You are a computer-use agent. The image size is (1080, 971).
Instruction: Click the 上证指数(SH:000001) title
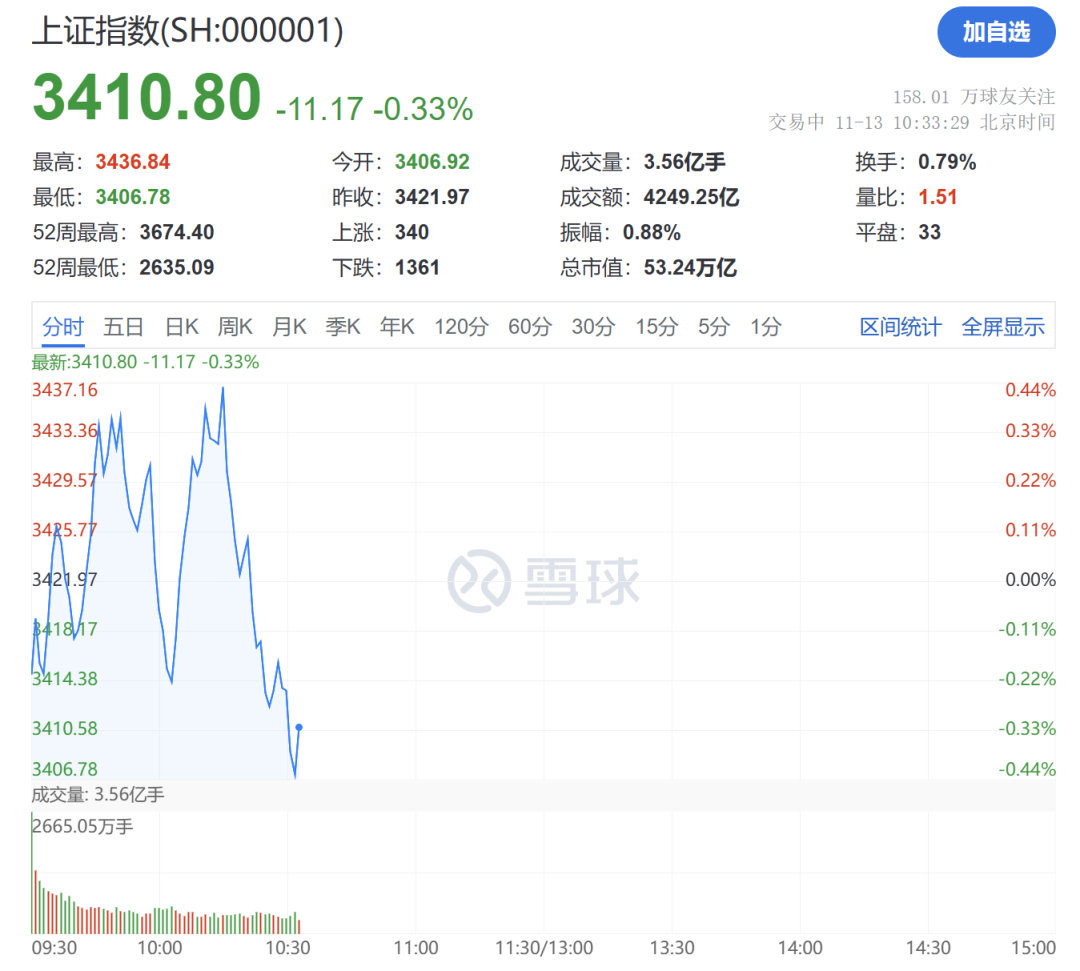click(188, 31)
